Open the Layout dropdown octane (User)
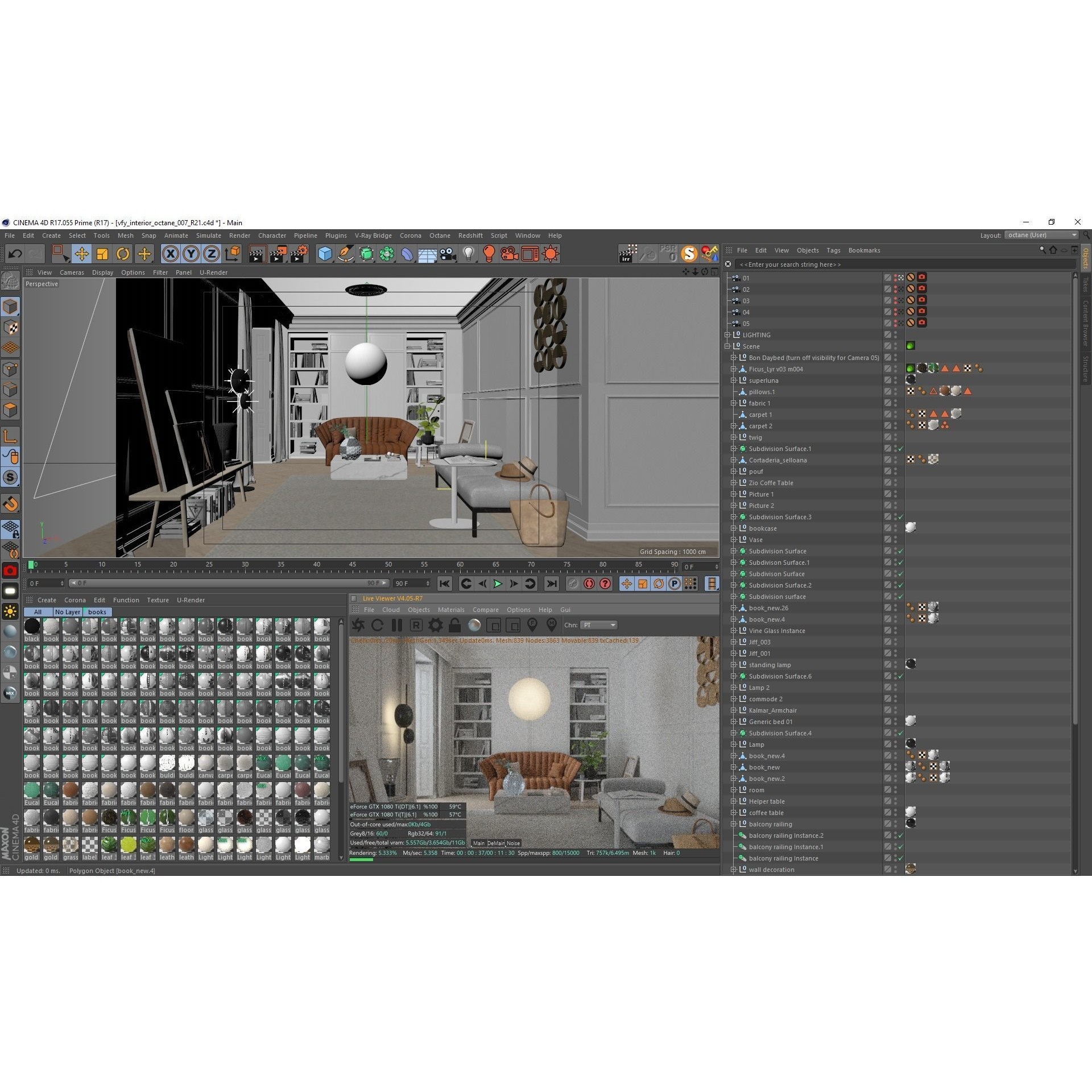Screen dimensions: 1092x1092 [x=1041, y=235]
